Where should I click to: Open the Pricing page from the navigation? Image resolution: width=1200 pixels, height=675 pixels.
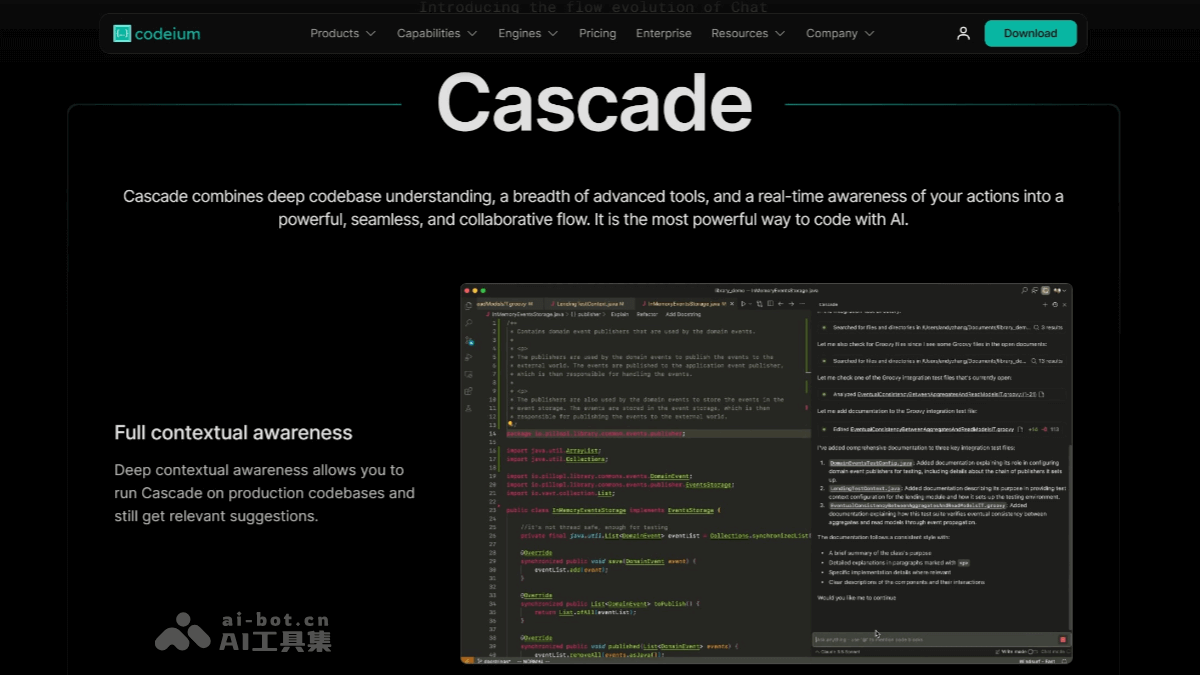pos(597,33)
